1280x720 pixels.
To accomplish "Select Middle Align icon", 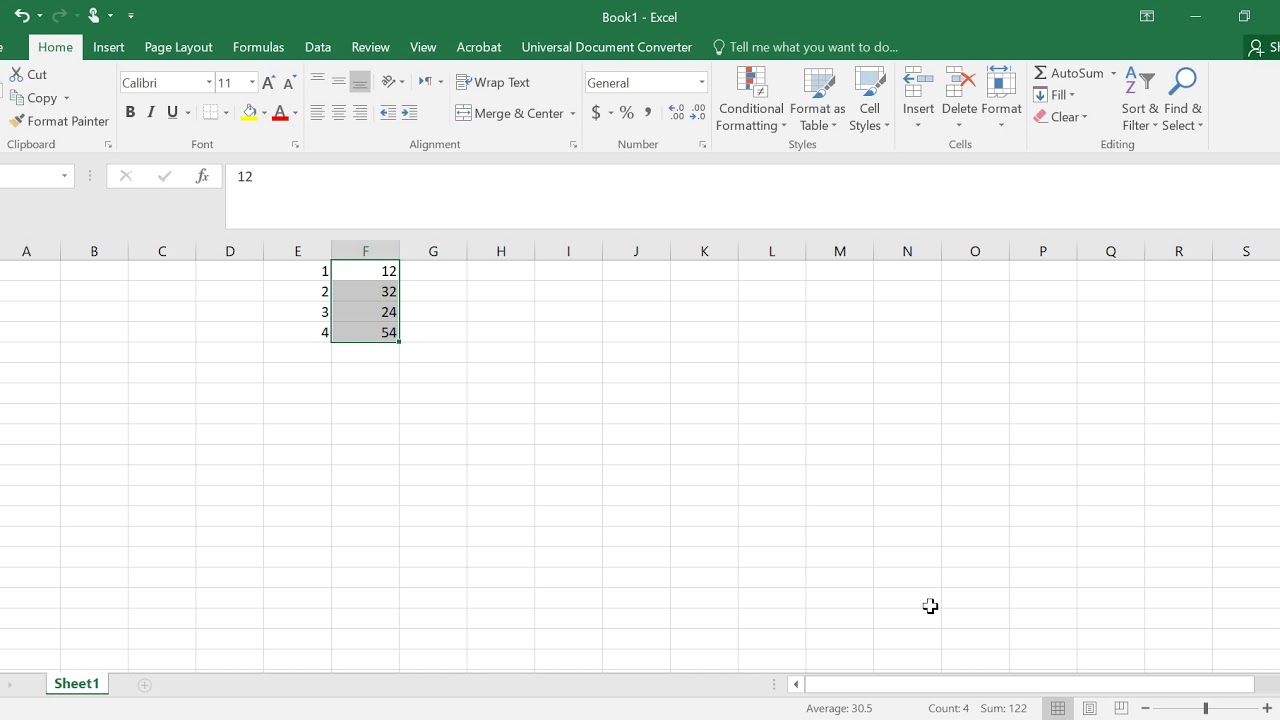I will [x=338, y=82].
